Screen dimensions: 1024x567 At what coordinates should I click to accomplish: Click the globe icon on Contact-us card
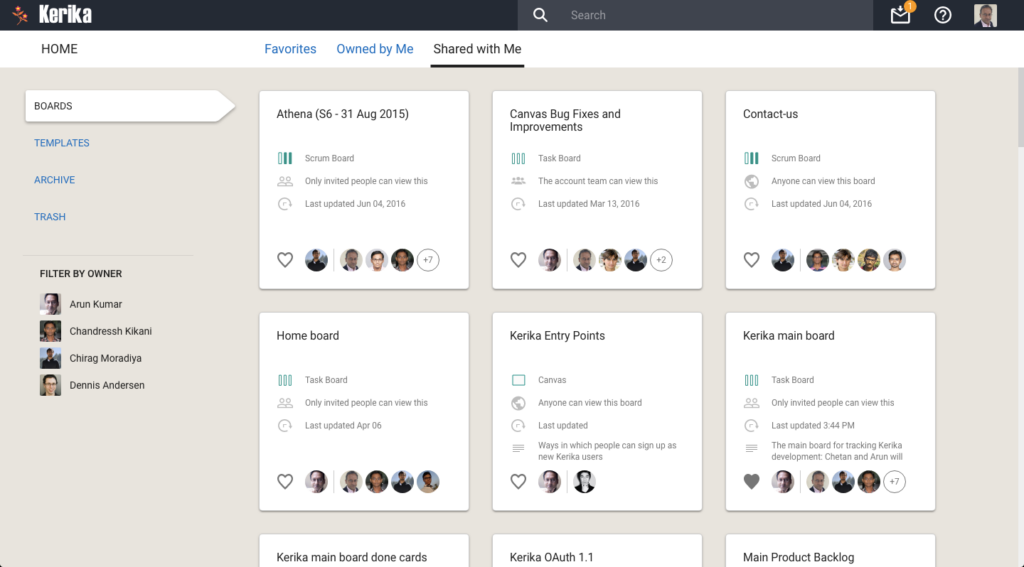tap(751, 181)
